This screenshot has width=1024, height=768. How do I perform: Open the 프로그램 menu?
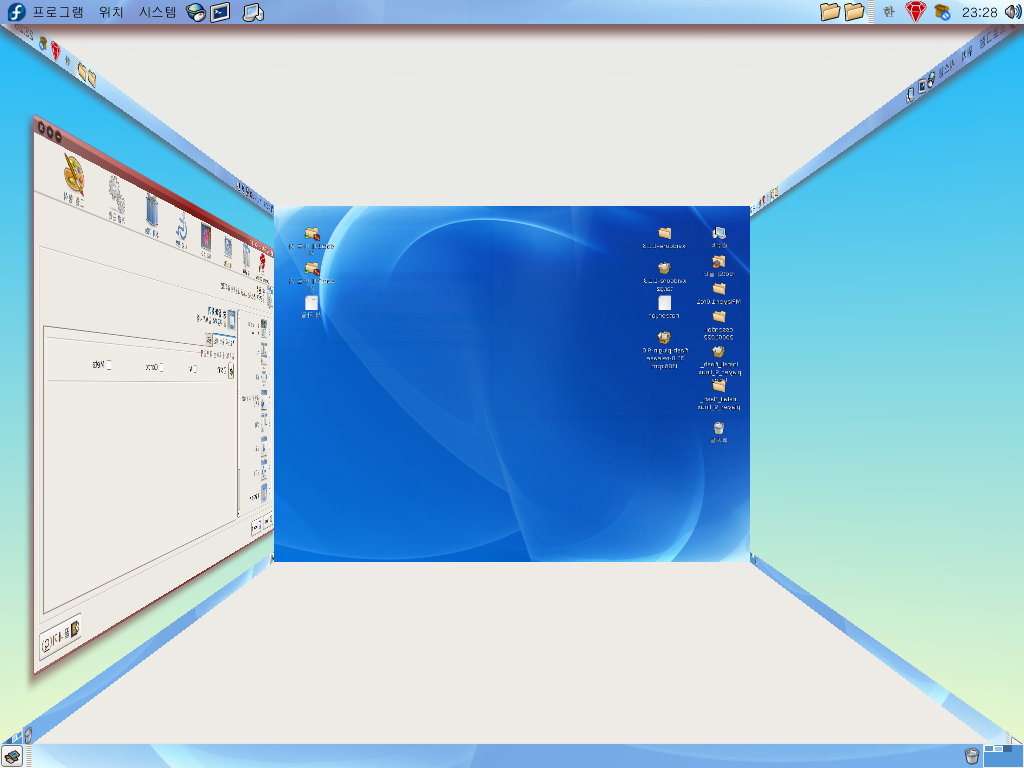coord(58,12)
